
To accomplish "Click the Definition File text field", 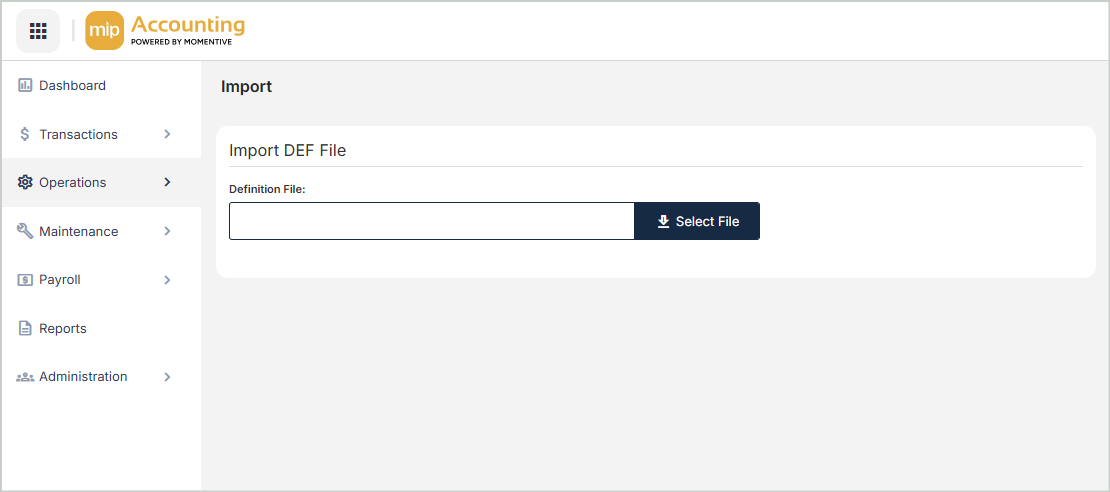I will (x=431, y=221).
